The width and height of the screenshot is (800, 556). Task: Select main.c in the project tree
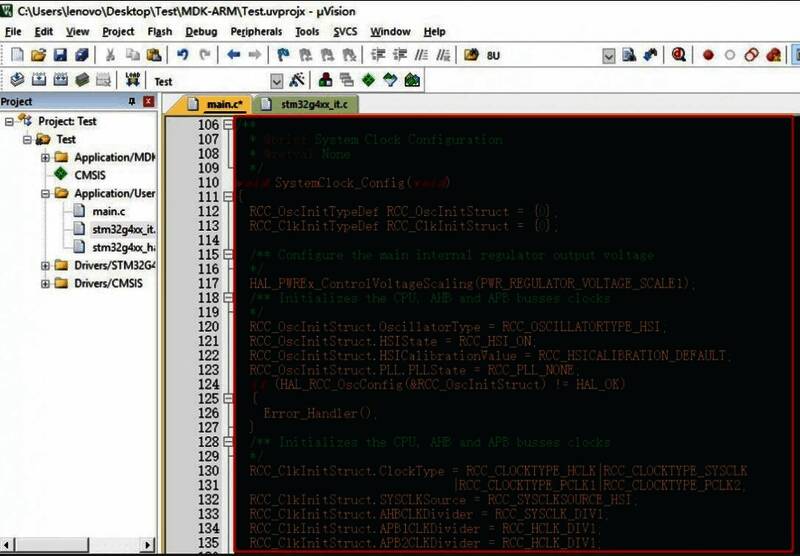pos(108,211)
